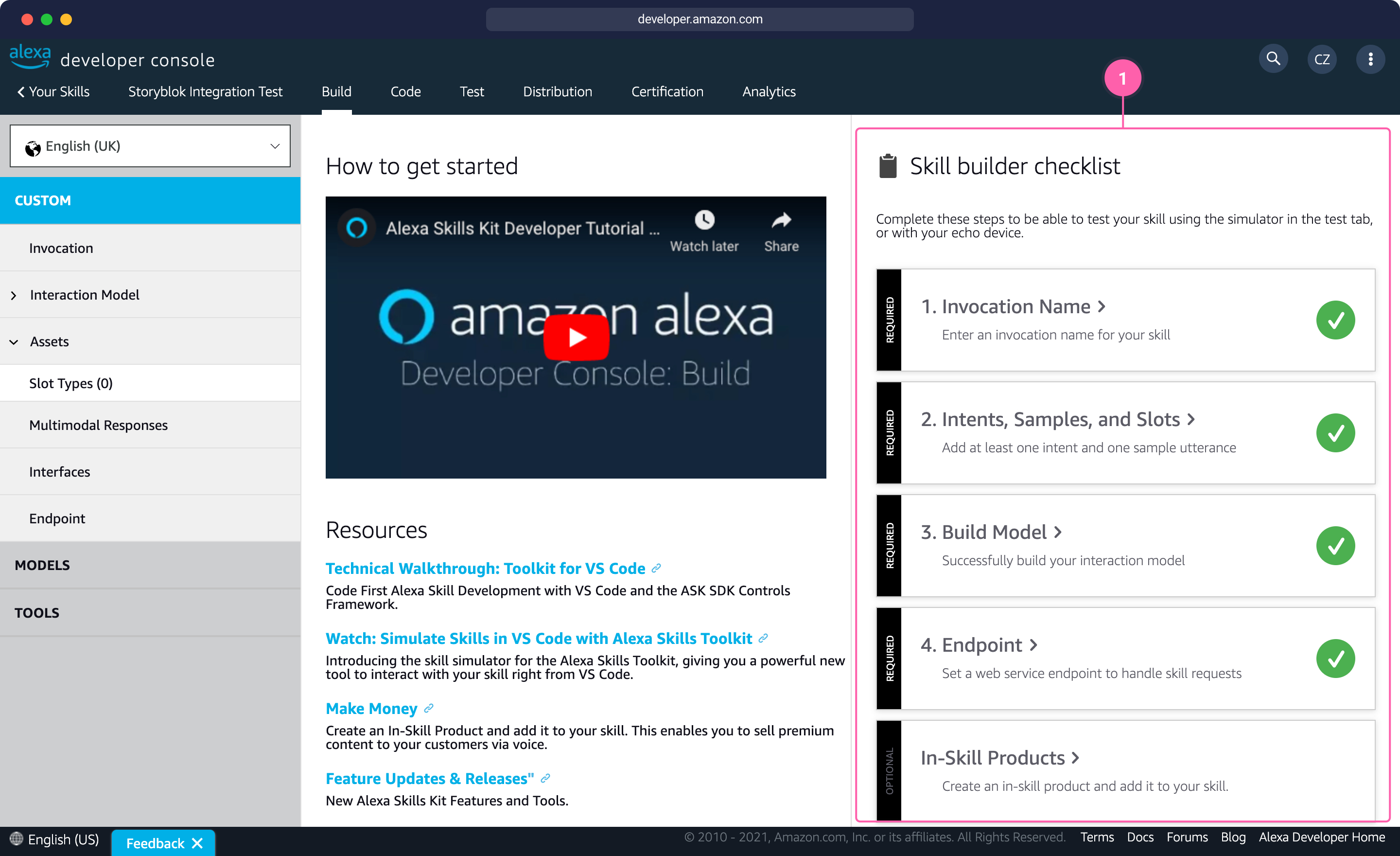Click the Alexa logo

[30, 56]
